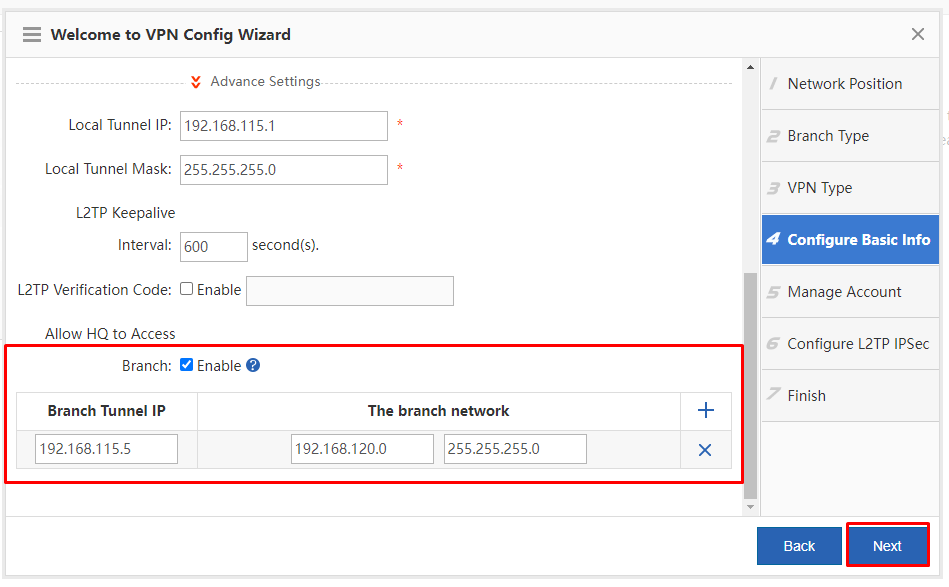Viewport: 949px width, 587px height.
Task: Uncheck the Branch Enable checkbox
Action: pyautogui.click(x=186, y=365)
